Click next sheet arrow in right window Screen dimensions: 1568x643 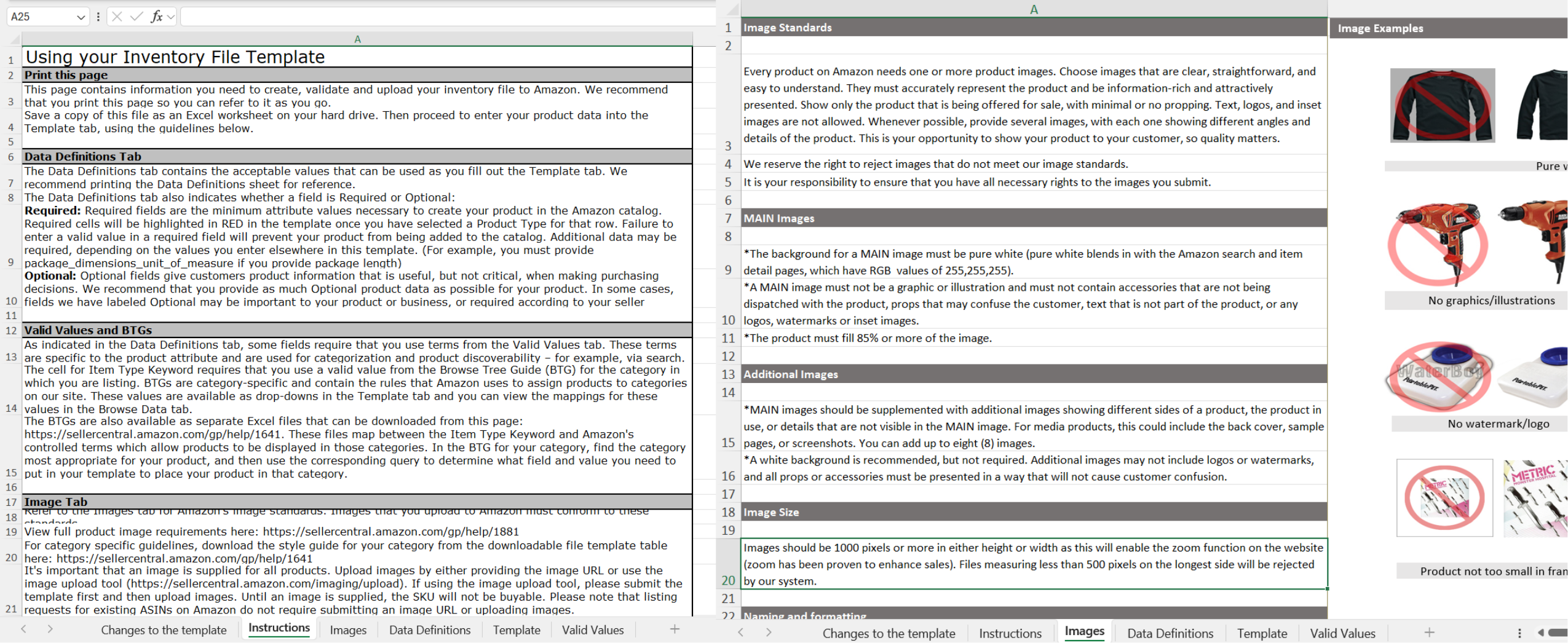point(769,633)
